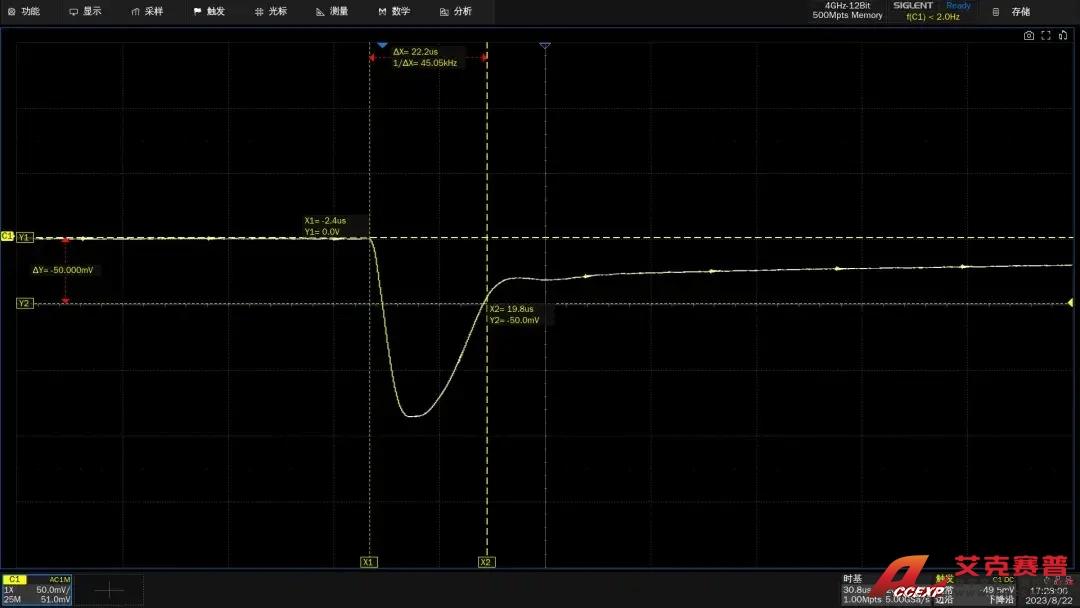
Task: Click the Y2= -50.0mV cursor label
Action: click(x=515, y=319)
